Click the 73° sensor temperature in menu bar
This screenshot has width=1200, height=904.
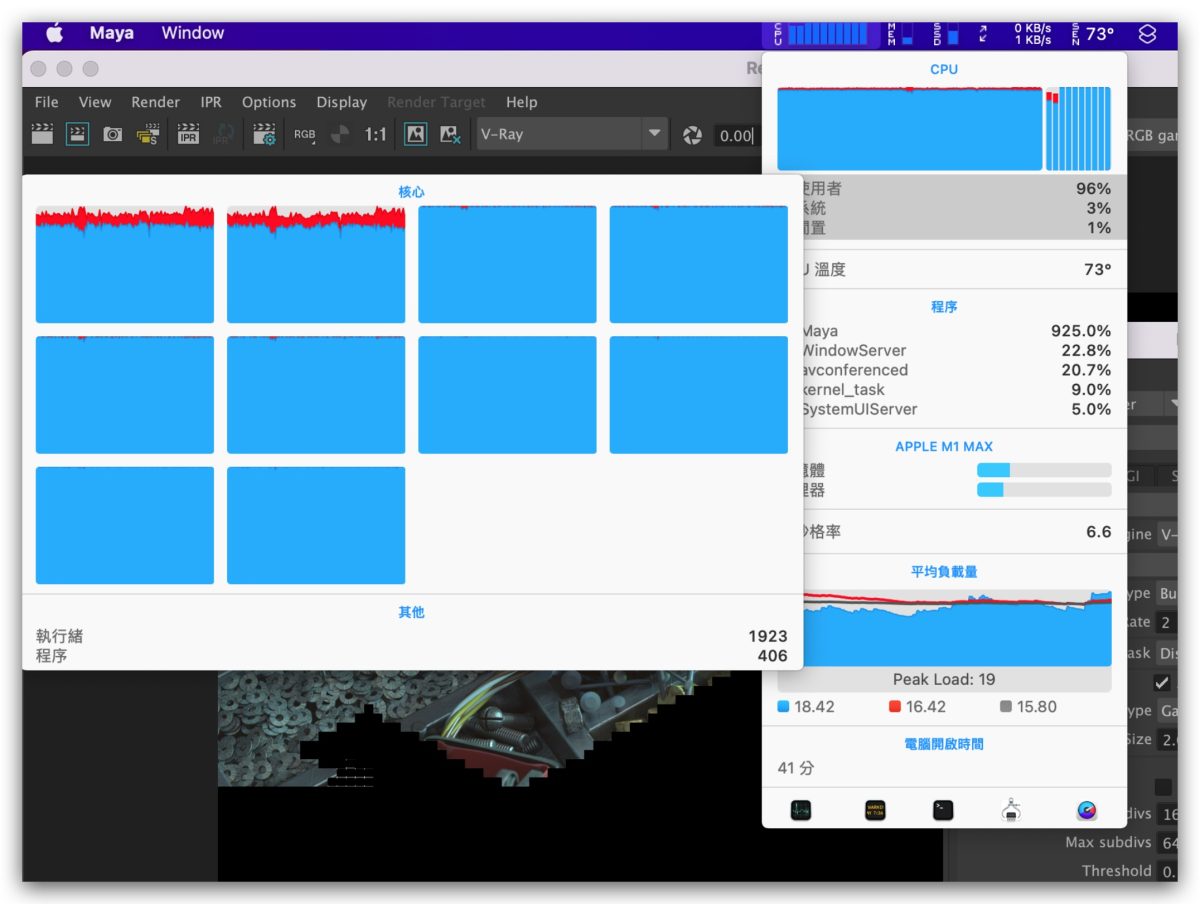1092,34
